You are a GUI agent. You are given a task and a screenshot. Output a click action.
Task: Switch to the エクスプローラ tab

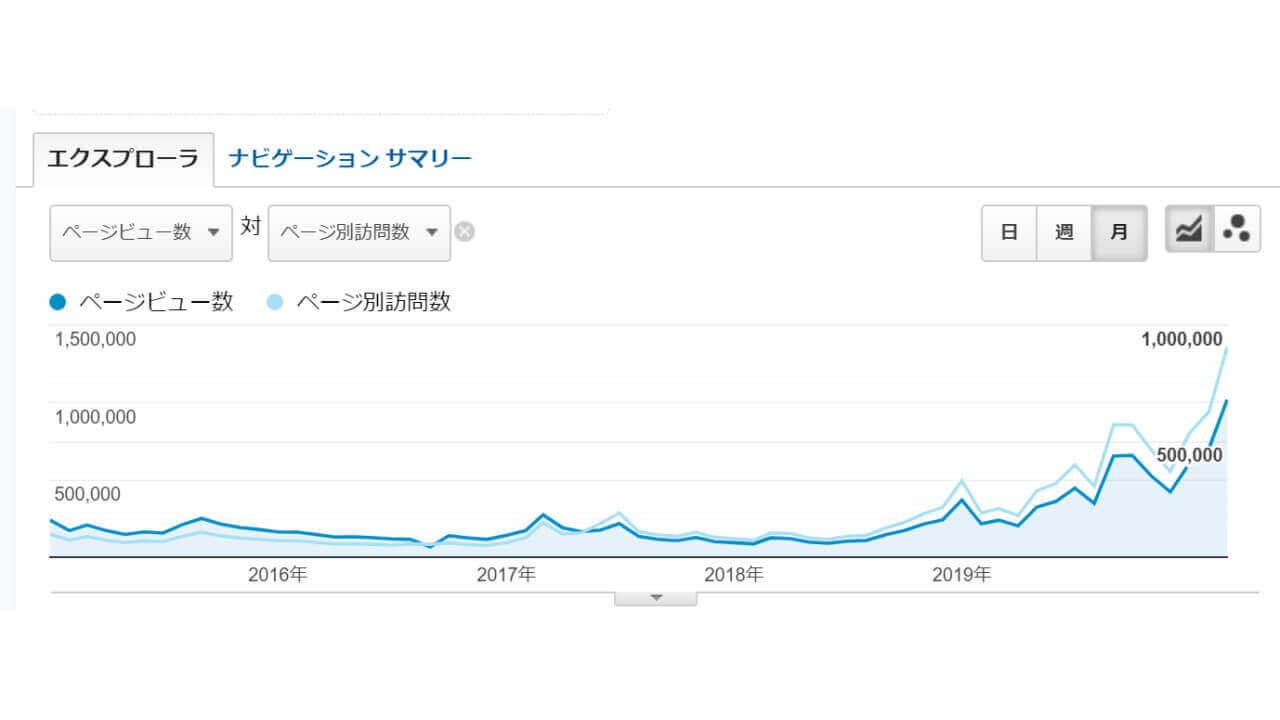(x=123, y=159)
